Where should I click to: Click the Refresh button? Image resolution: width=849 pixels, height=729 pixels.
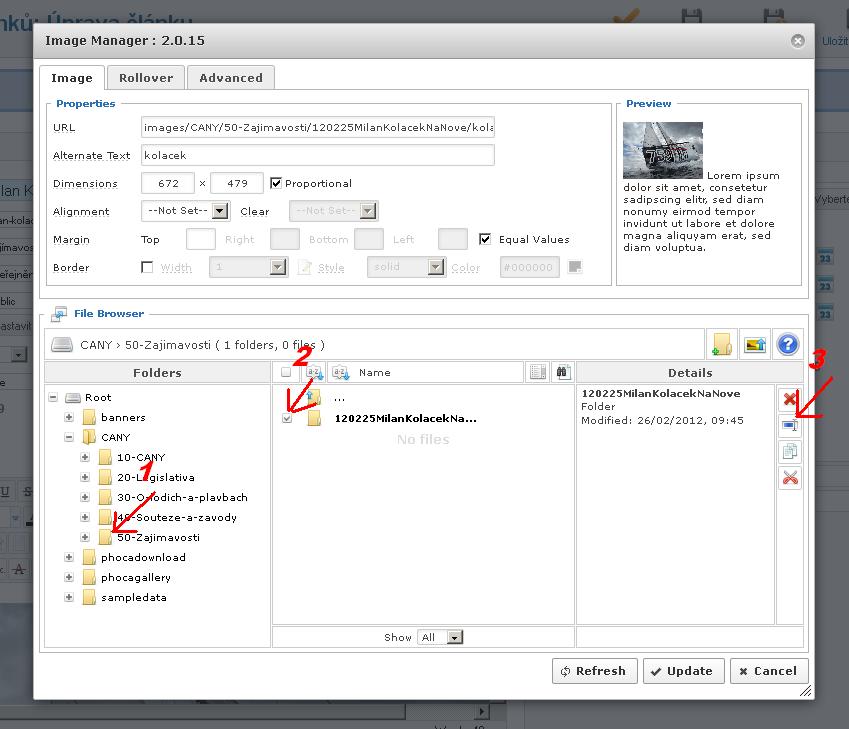[594, 671]
